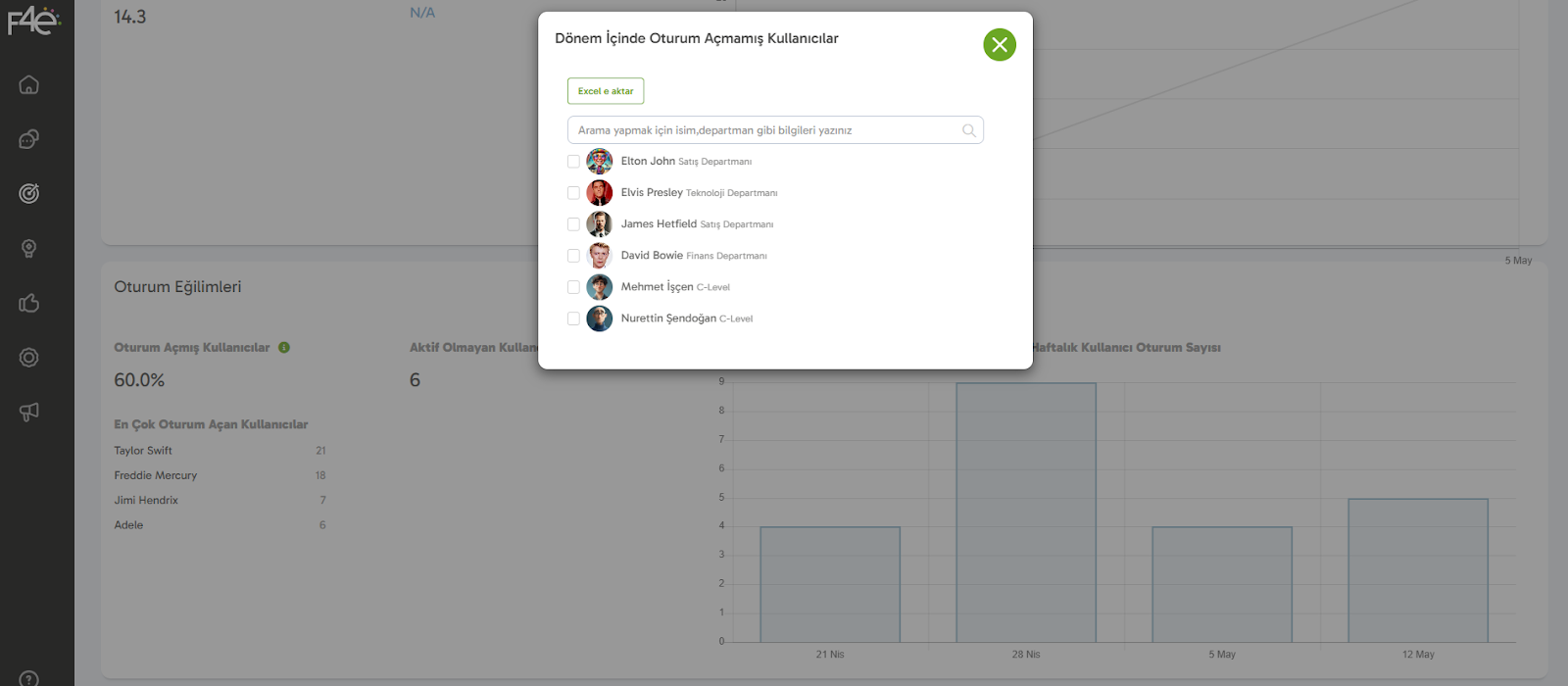1568x686 pixels.
Task: Enable the David Bowie checkbox
Action: click(573, 256)
